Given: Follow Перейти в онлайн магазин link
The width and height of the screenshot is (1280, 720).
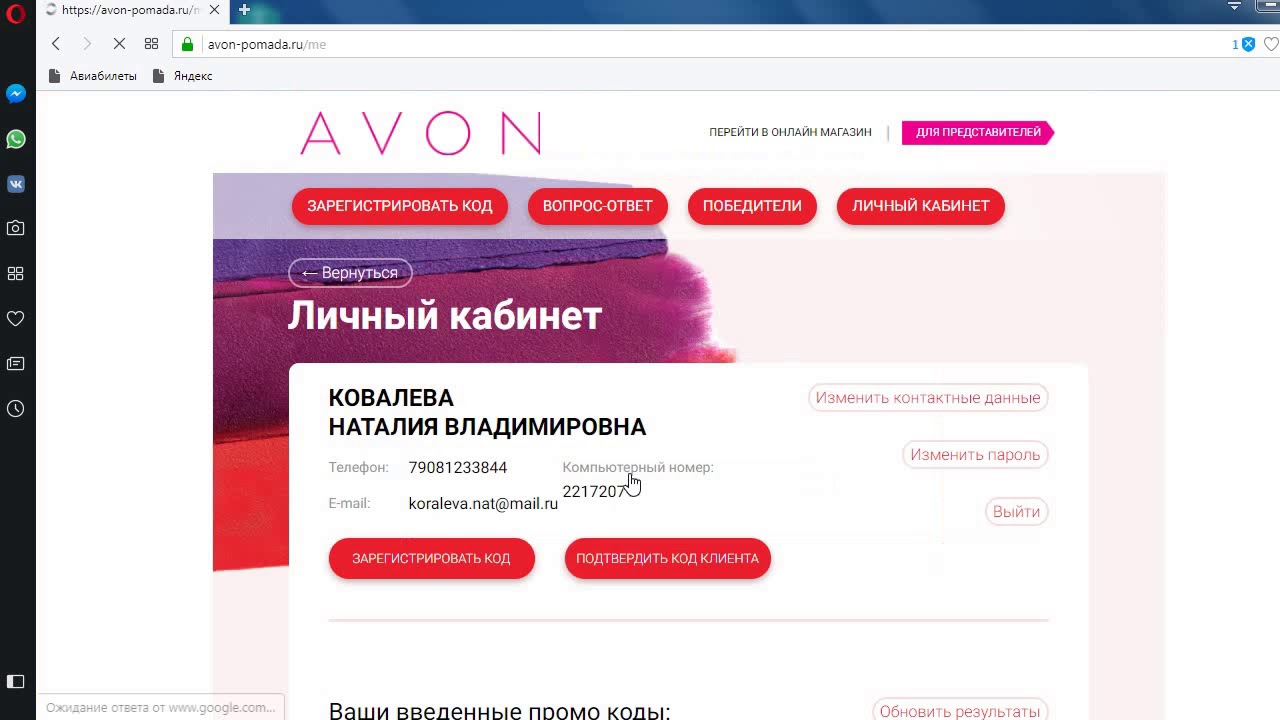Looking at the screenshot, I should point(790,132).
